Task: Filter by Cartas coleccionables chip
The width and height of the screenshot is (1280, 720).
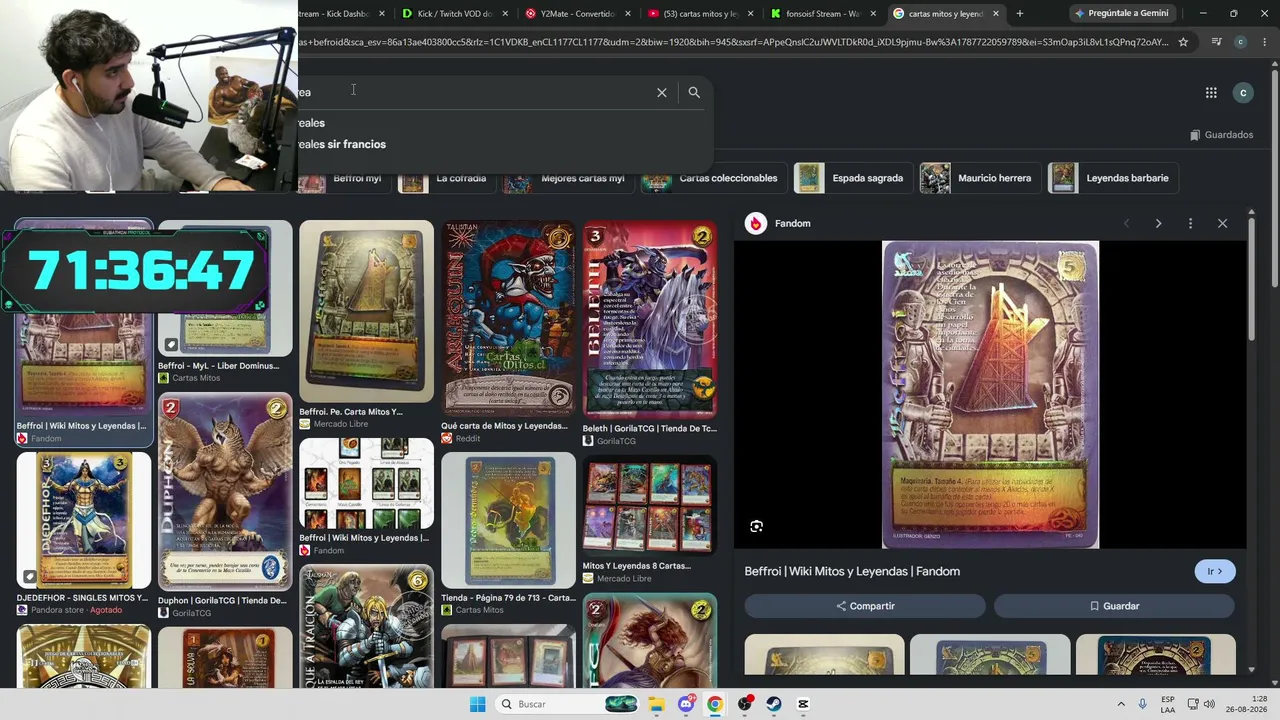Action: tap(713, 179)
